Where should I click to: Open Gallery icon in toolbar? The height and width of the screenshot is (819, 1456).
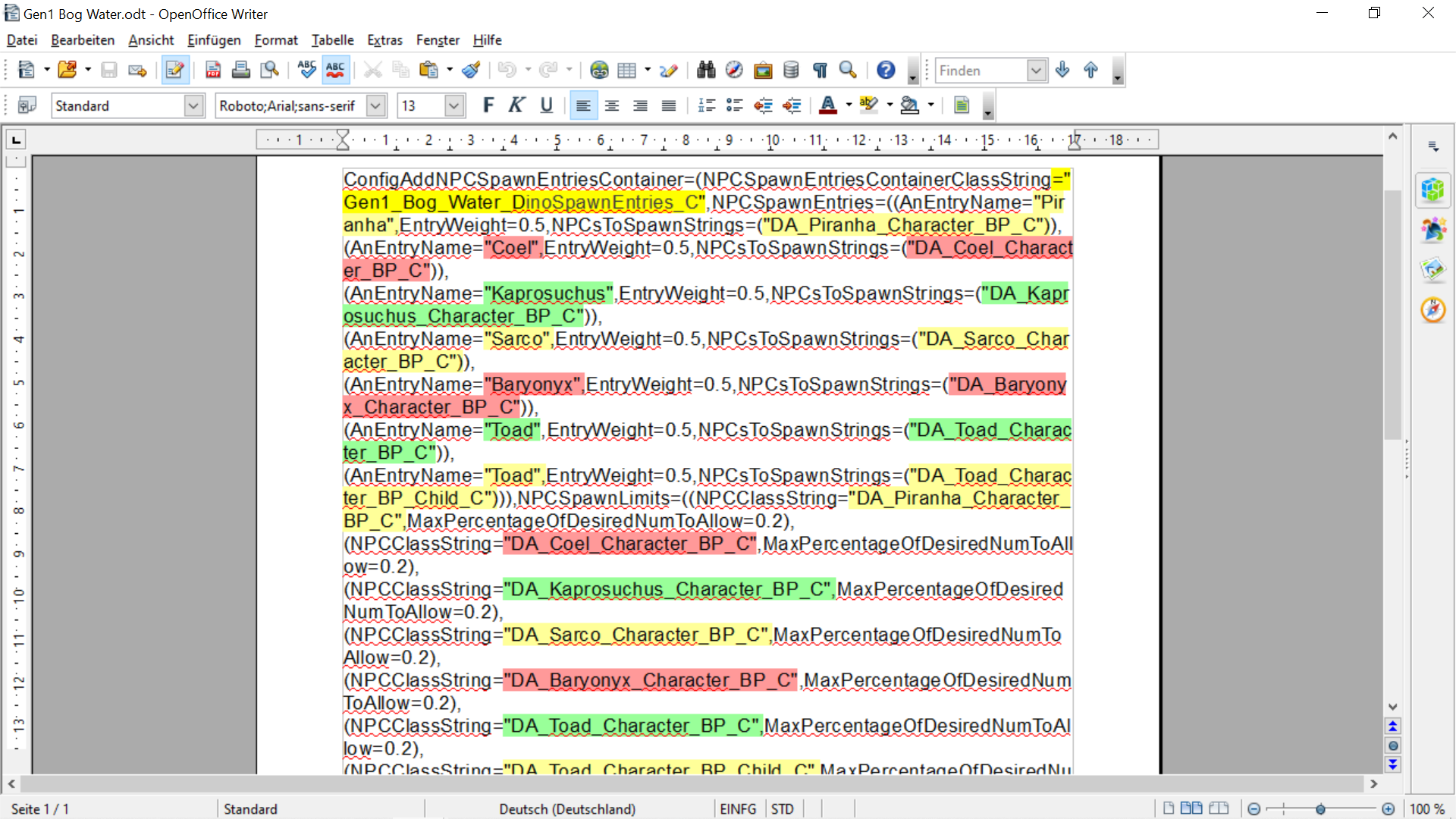point(763,71)
